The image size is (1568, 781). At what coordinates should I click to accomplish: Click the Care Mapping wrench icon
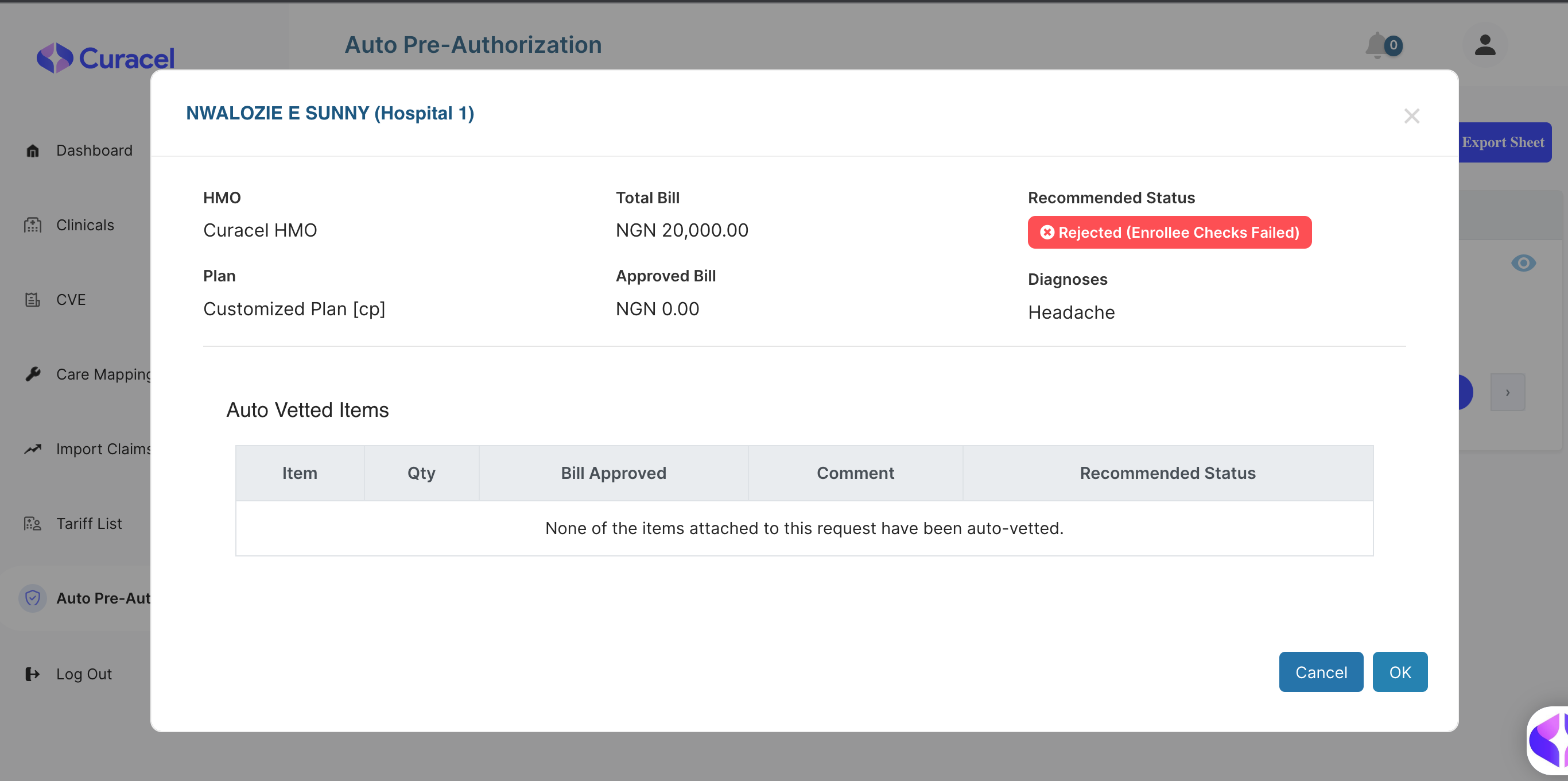pos(33,374)
